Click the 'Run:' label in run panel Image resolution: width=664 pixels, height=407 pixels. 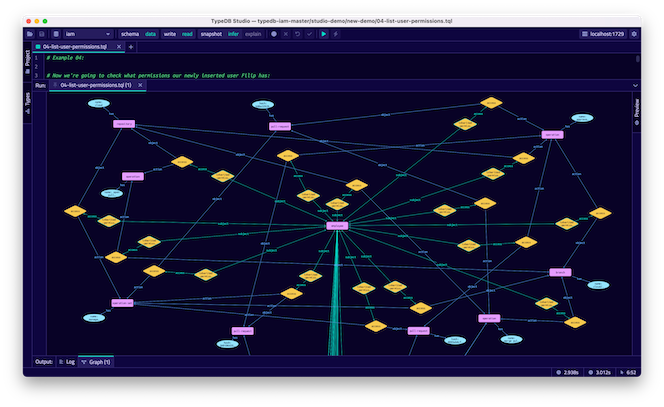(x=40, y=86)
